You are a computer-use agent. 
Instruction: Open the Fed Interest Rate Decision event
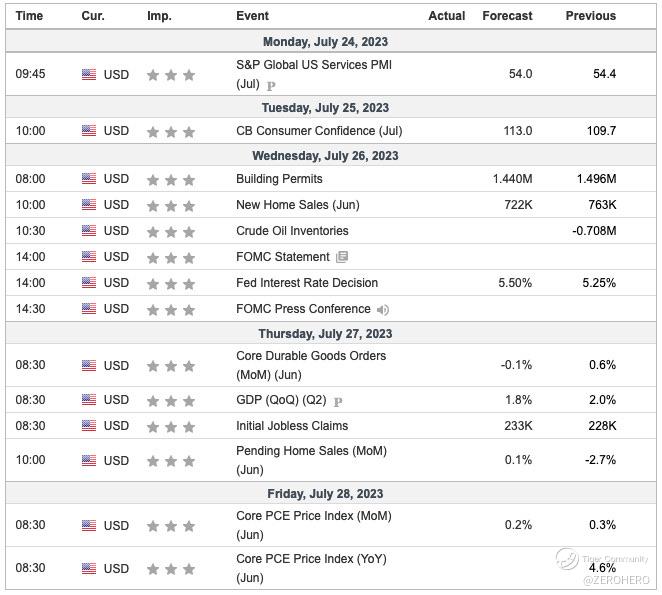307,283
